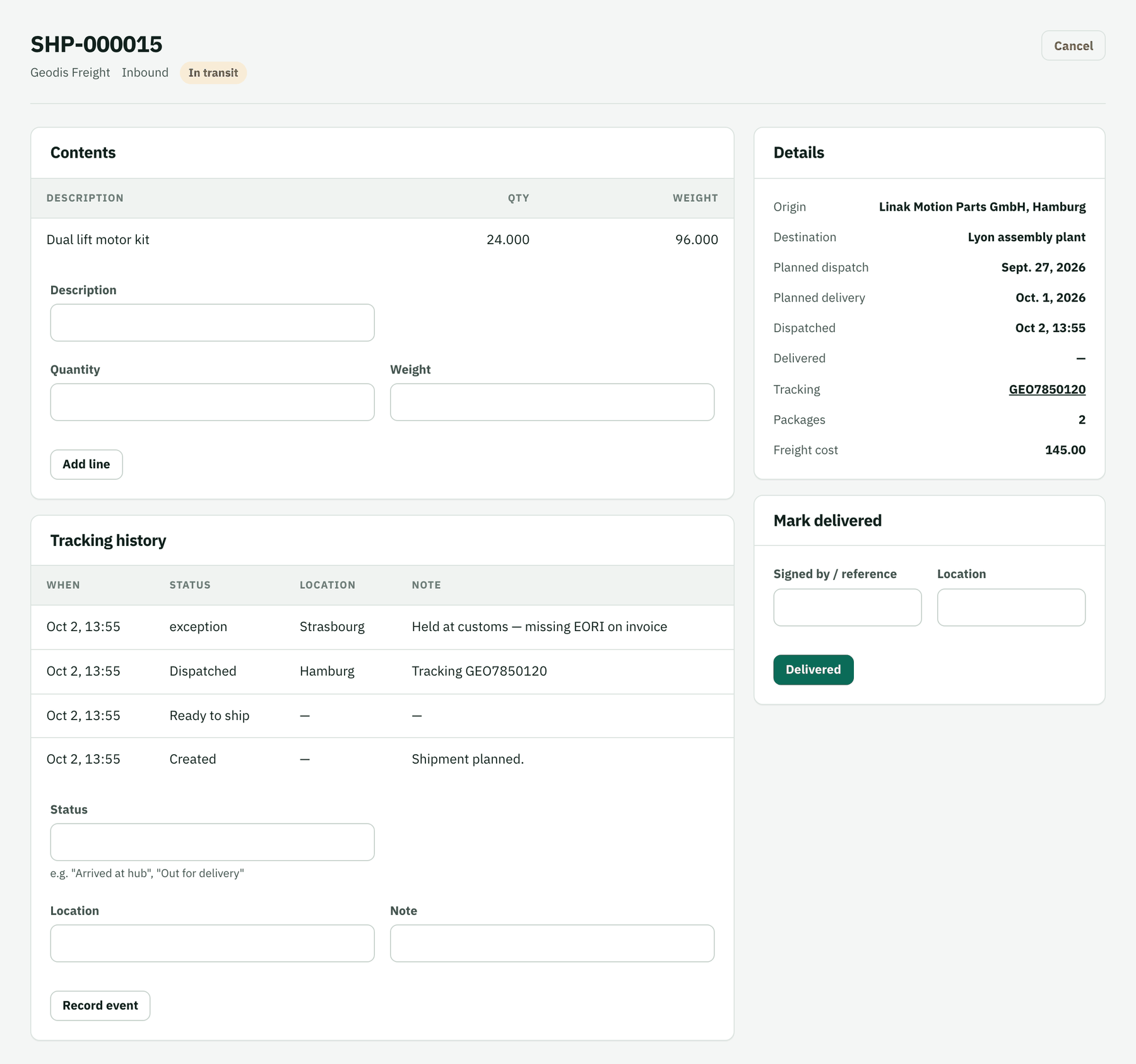Click the Record event button

click(x=100, y=1006)
